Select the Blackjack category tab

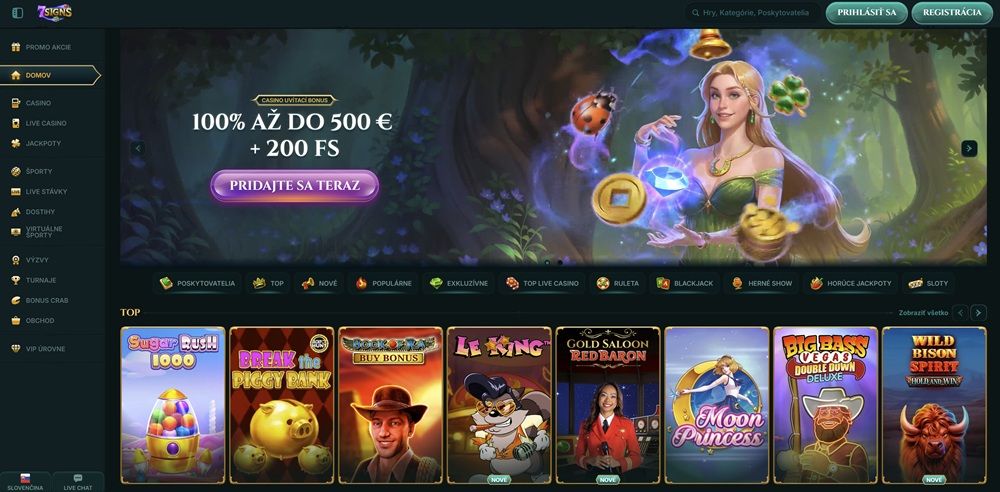click(x=684, y=283)
